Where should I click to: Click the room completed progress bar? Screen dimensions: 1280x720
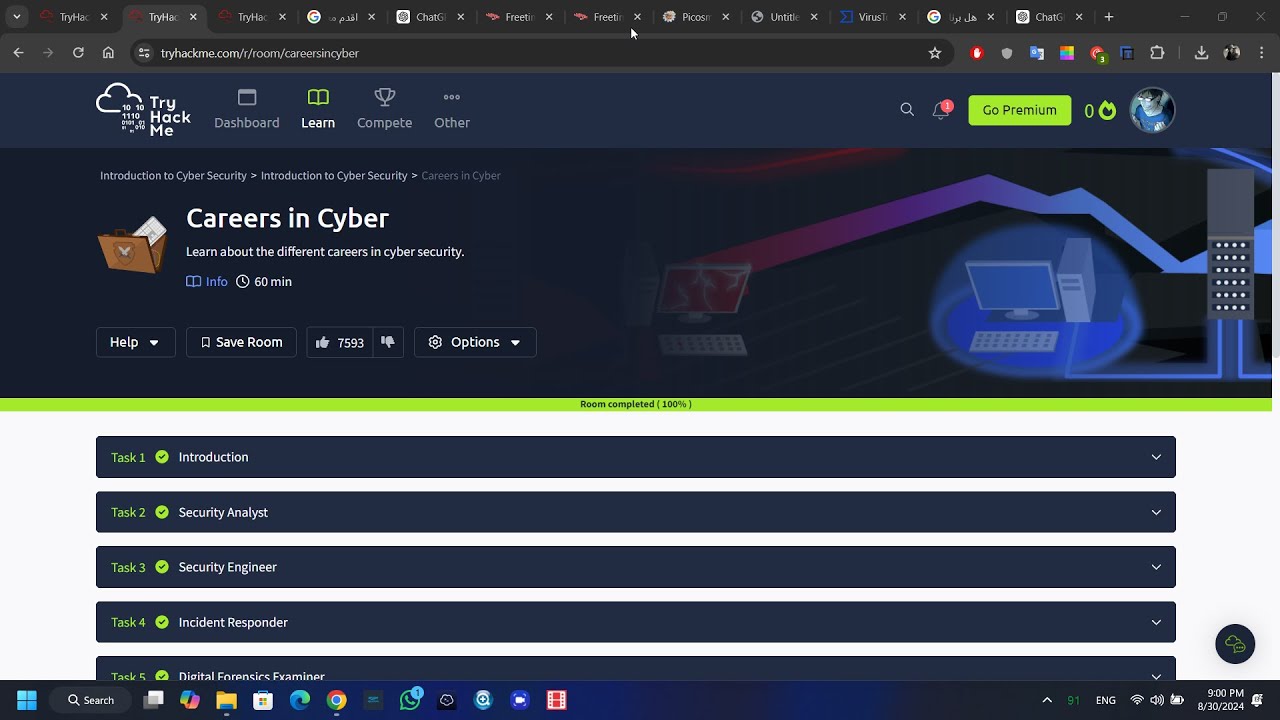click(636, 404)
